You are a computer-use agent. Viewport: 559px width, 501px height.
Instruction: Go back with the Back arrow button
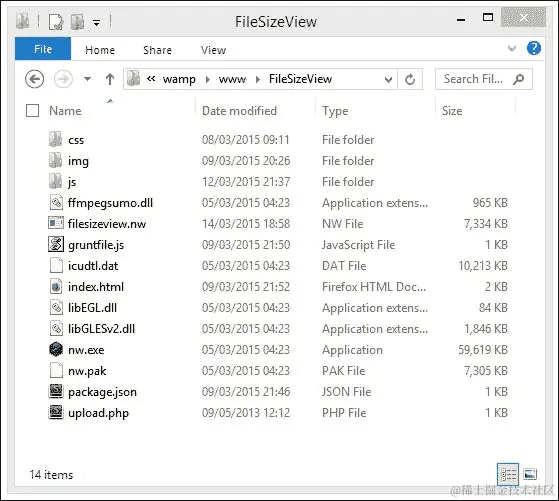(x=35, y=78)
